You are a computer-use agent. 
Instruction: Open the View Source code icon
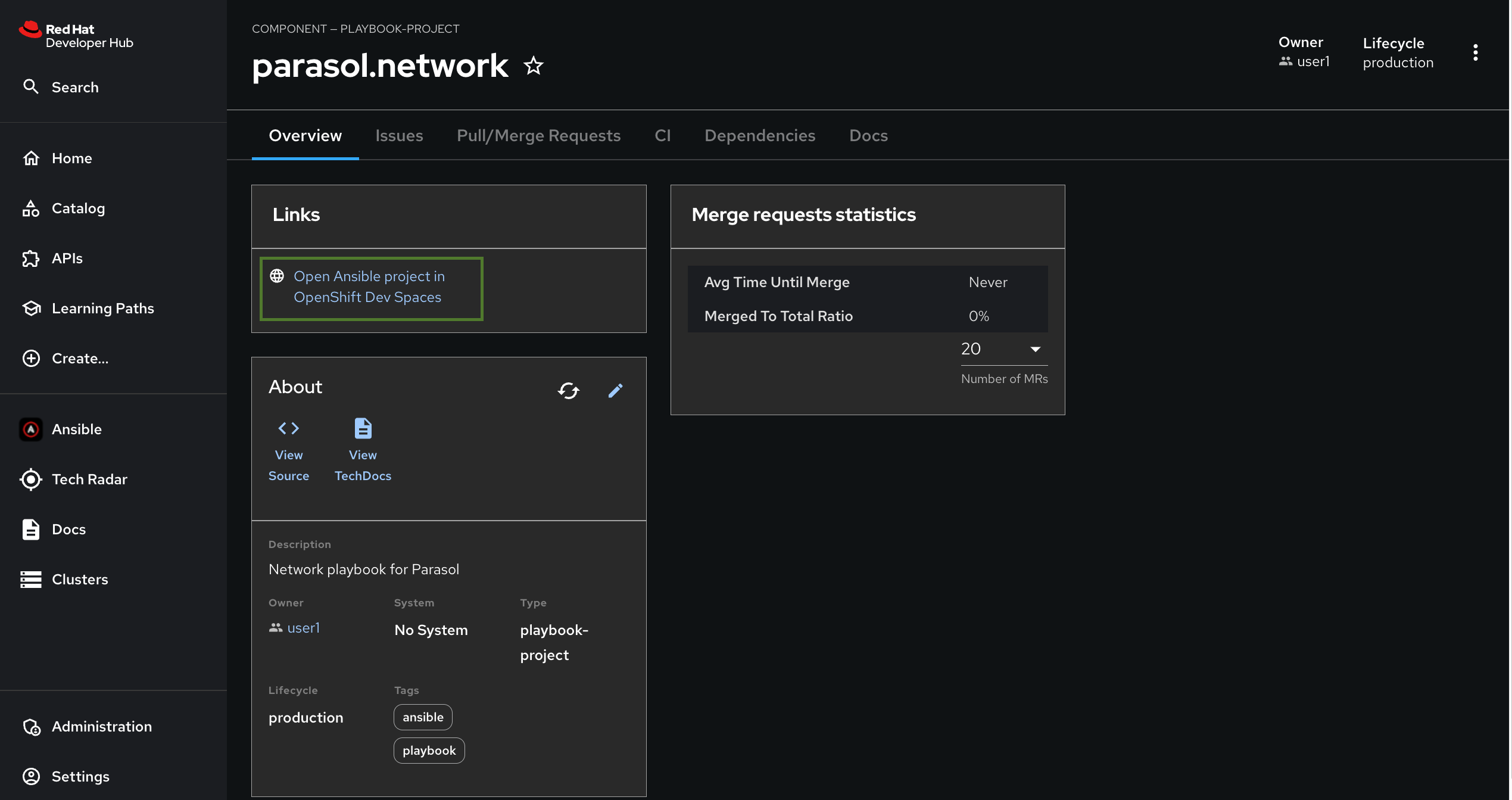pos(288,429)
